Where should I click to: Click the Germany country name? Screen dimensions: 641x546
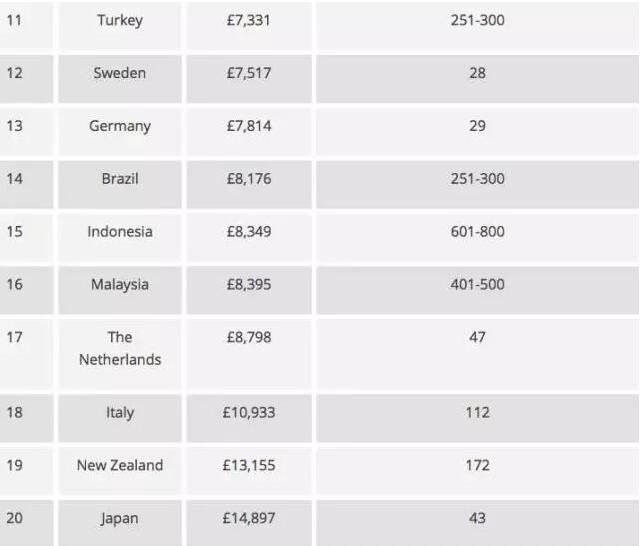pyautogui.click(x=120, y=126)
